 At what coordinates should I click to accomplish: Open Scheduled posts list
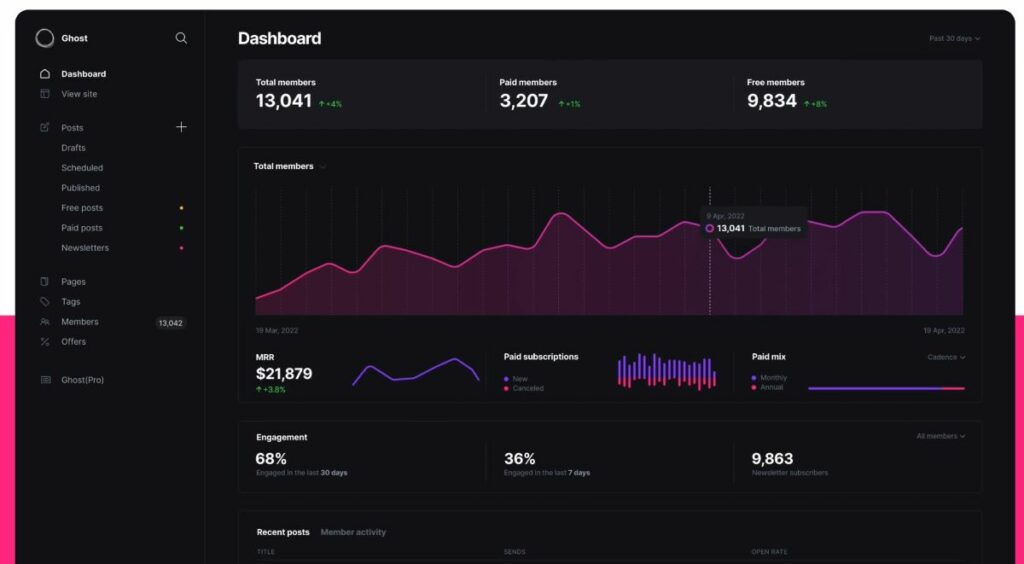coord(82,168)
